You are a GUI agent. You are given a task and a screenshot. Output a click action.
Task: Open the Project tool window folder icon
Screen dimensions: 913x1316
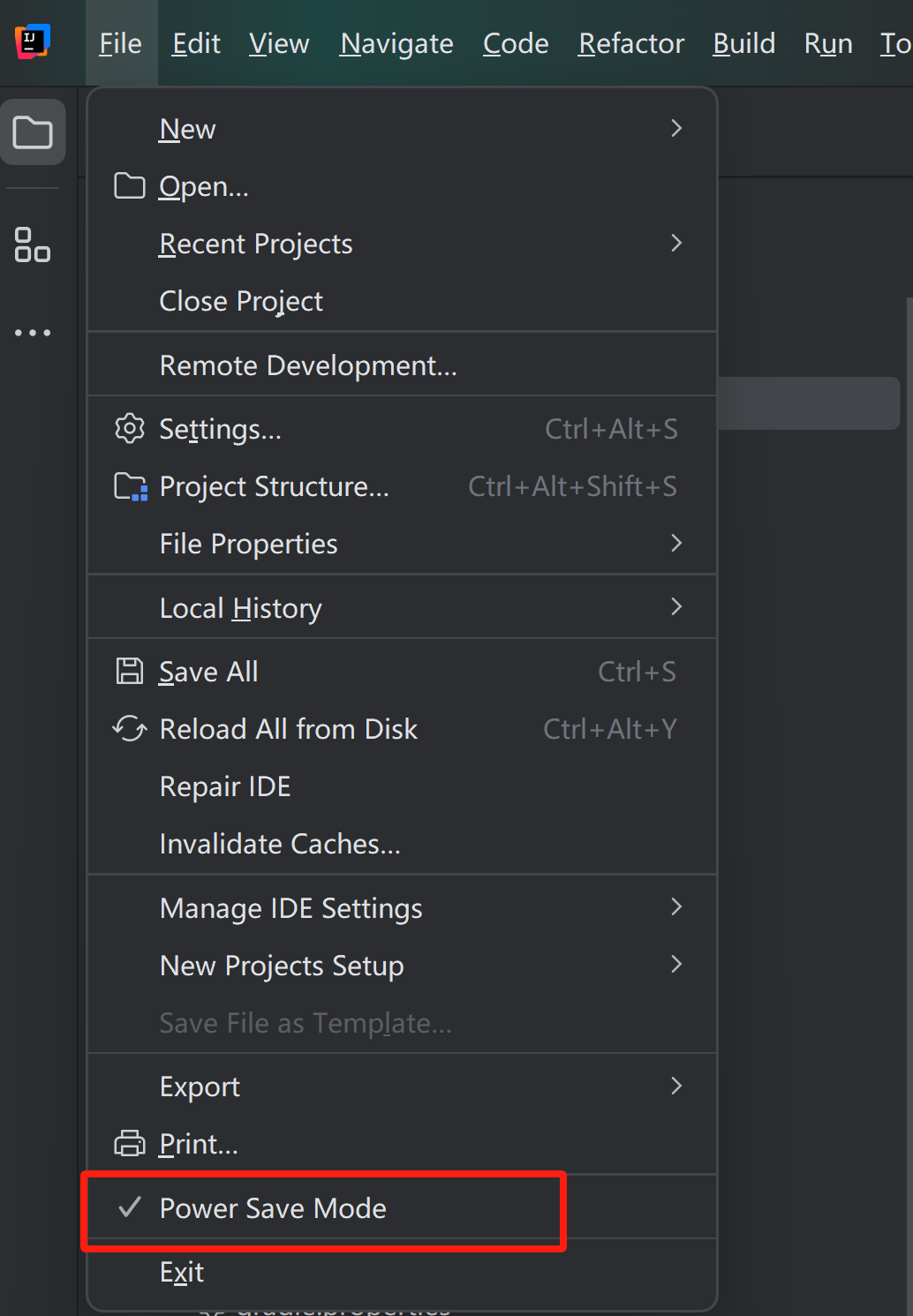tap(33, 132)
